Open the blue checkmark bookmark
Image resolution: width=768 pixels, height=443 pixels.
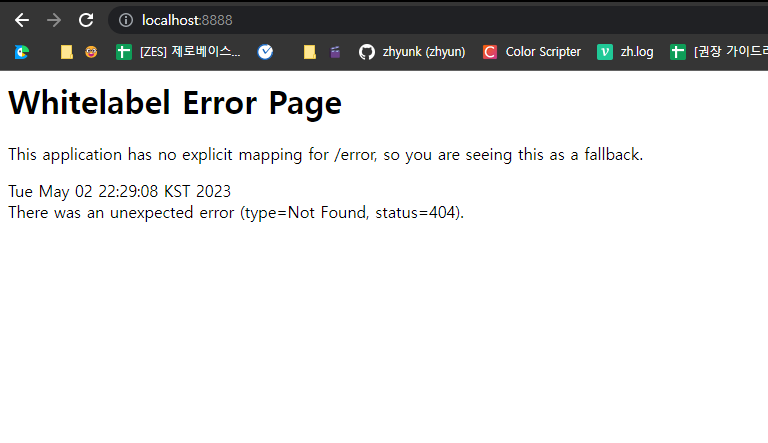(x=265, y=51)
